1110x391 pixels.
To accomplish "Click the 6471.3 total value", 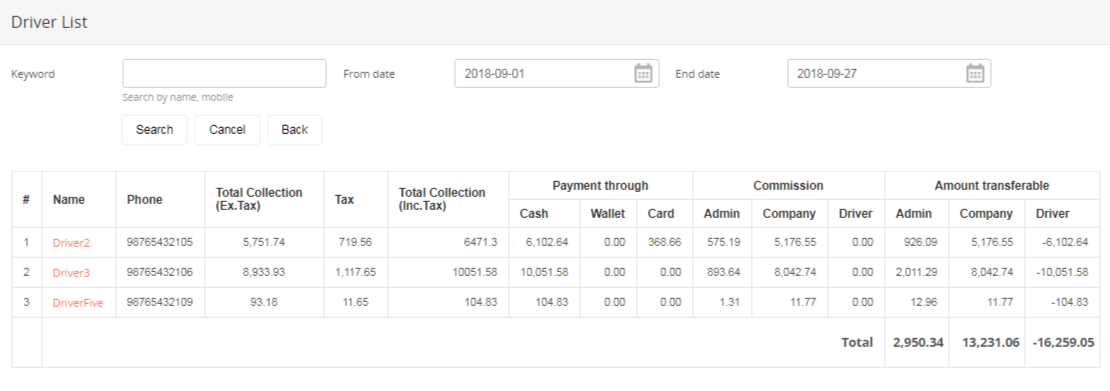I will coord(482,242).
